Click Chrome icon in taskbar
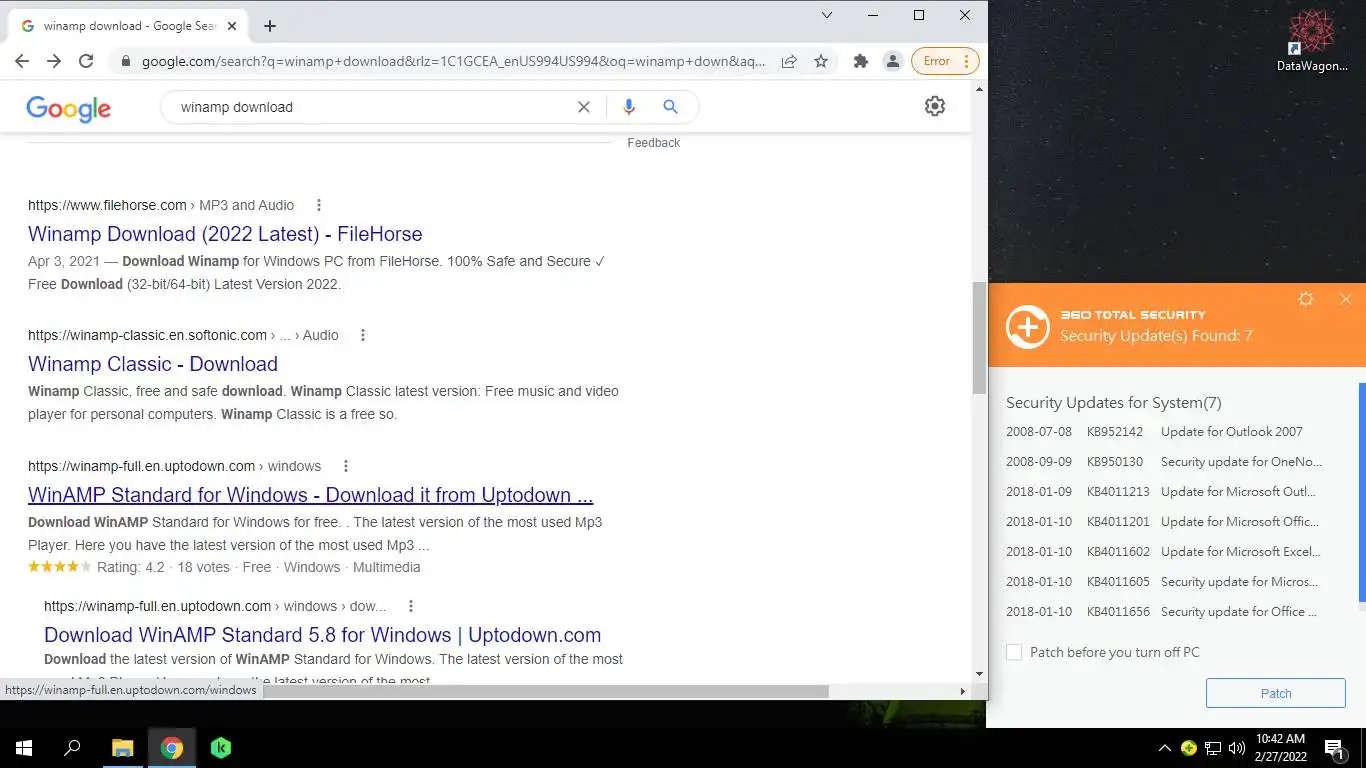The image size is (1366, 768). click(x=172, y=748)
